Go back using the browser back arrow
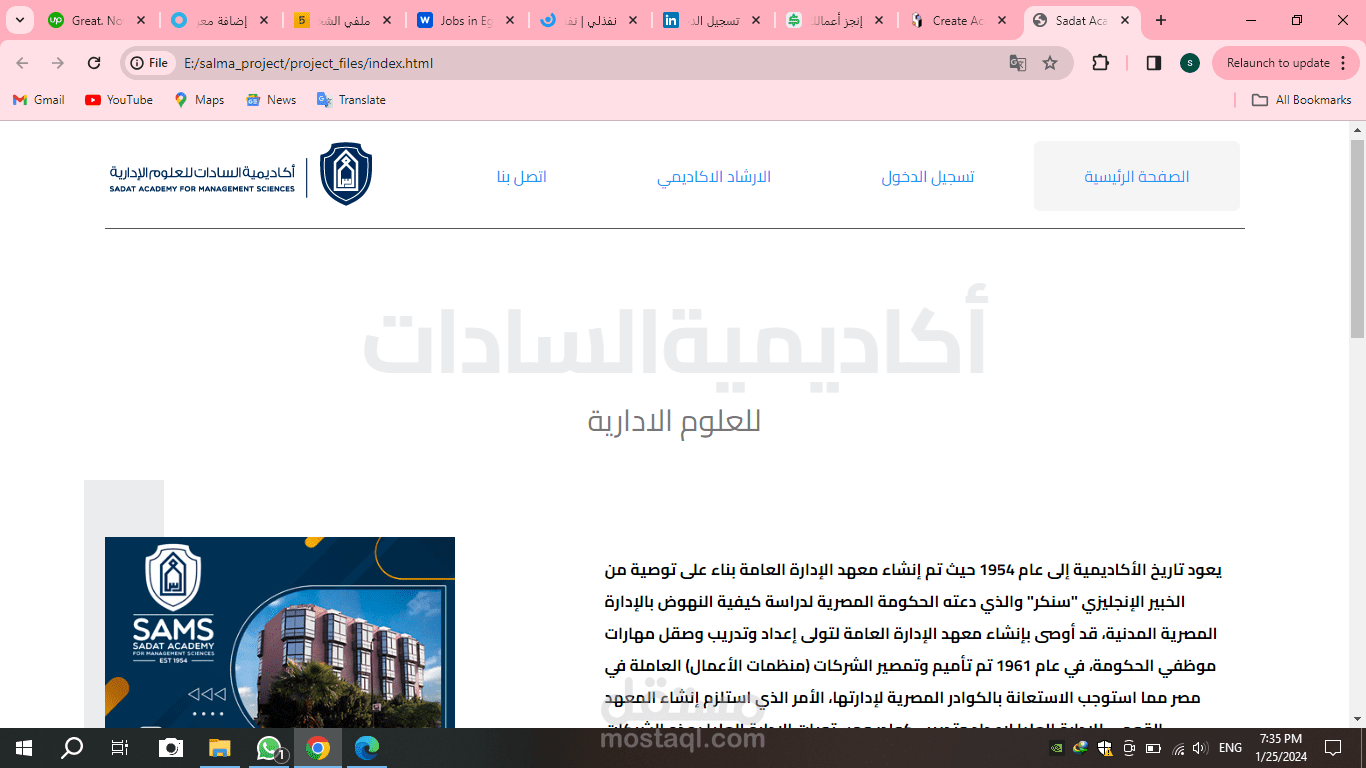This screenshot has width=1366, height=768. tap(22, 63)
